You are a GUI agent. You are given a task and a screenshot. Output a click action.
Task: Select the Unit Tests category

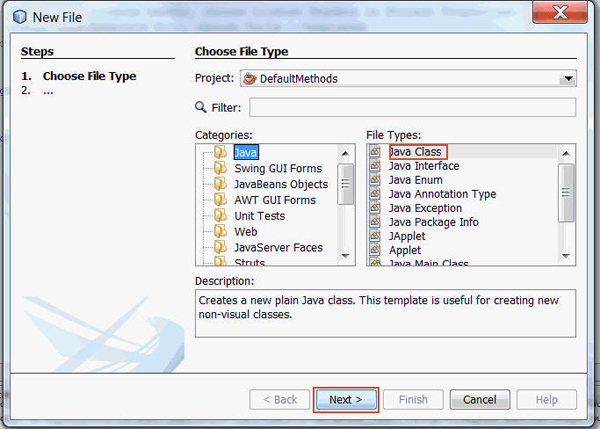coord(260,216)
